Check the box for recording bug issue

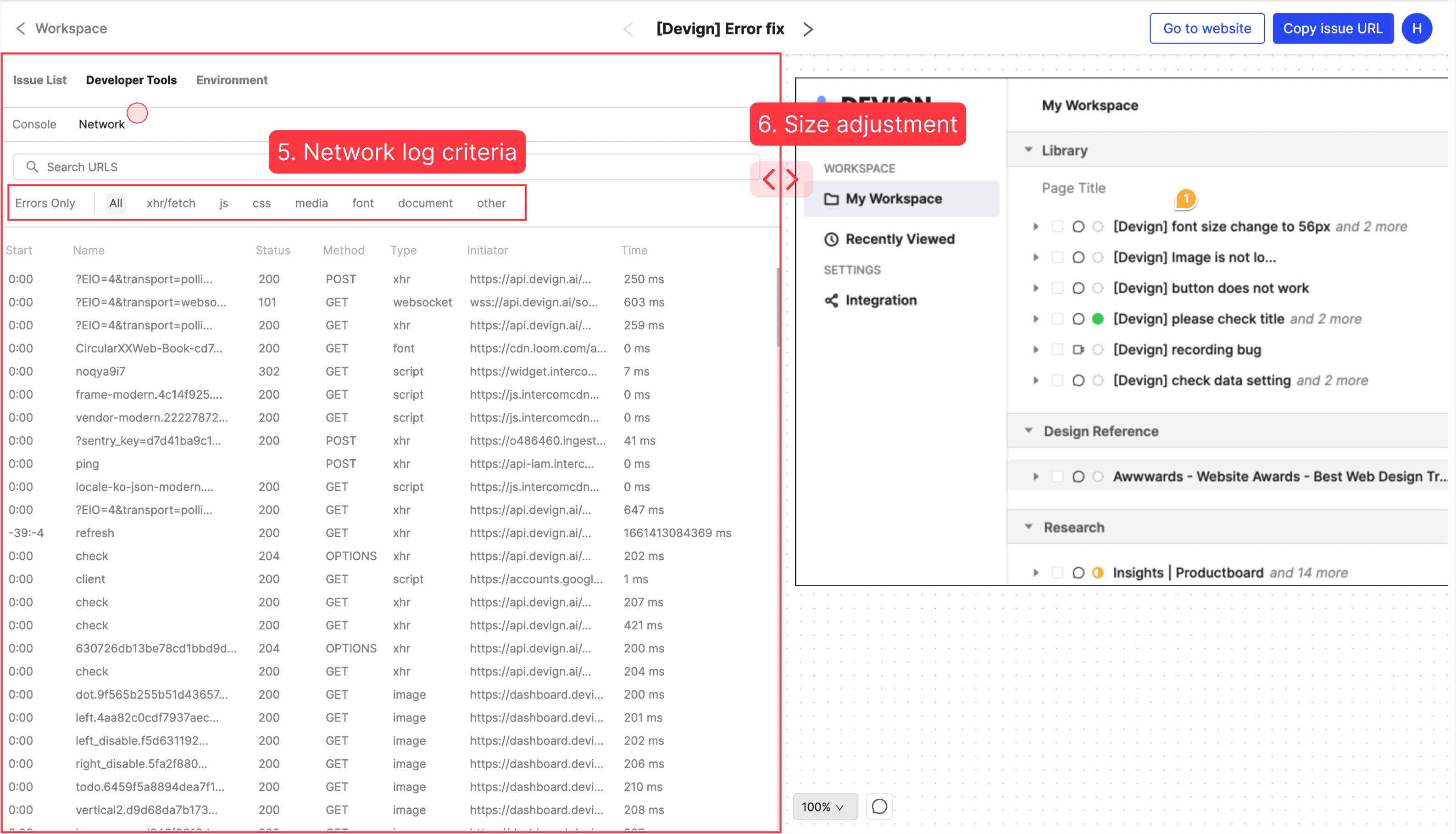(x=1057, y=350)
